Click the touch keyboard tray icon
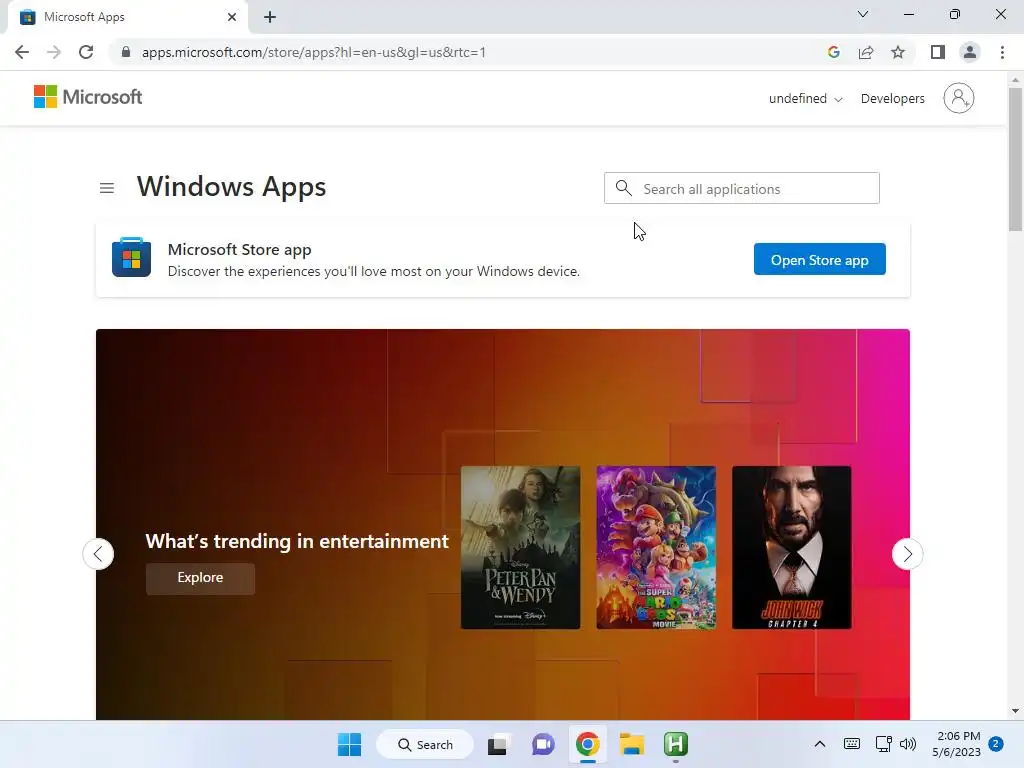1024x768 pixels. pos(852,744)
